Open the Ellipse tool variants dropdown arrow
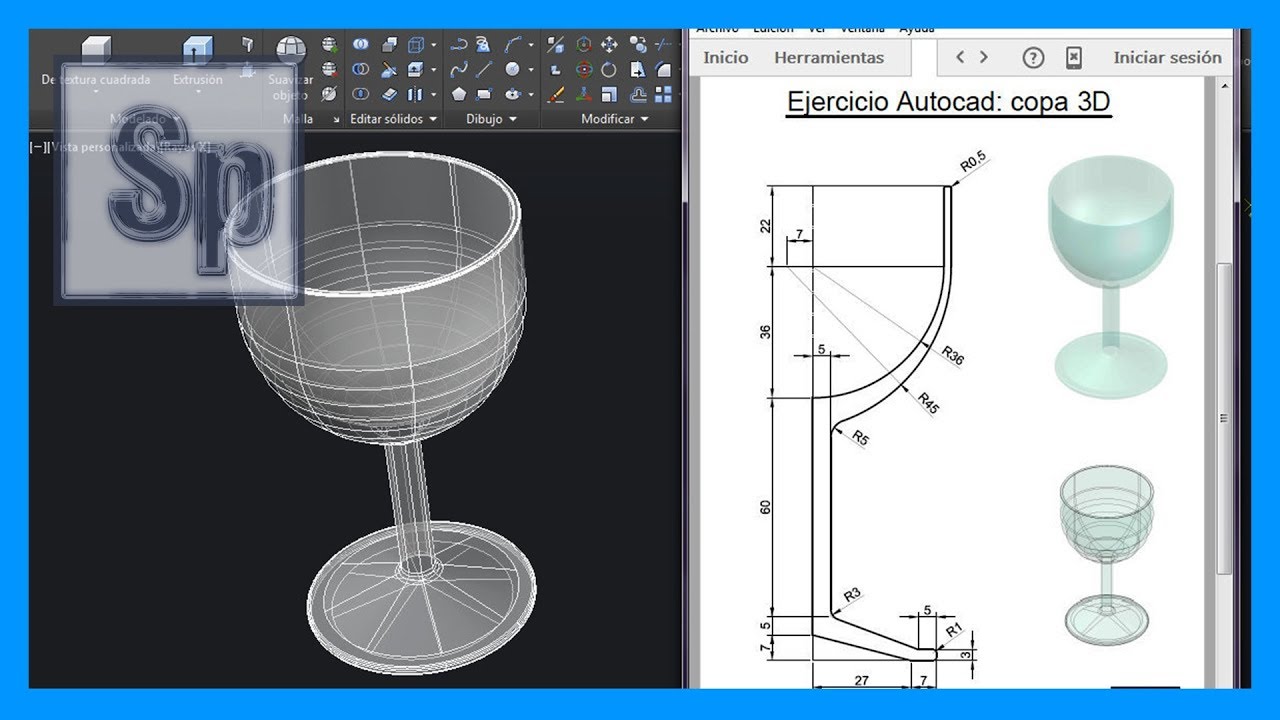Viewport: 1280px width, 720px height. coord(531,94)
